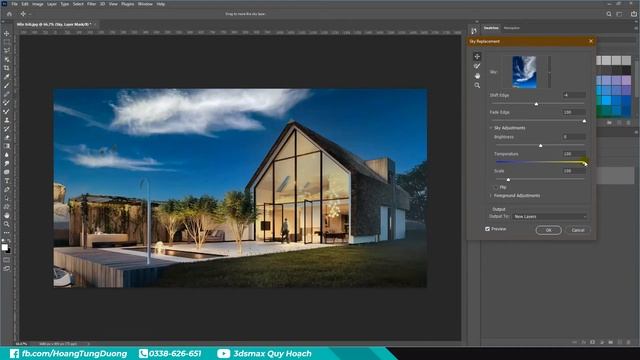Click the Temperature value field
This screenshot has width=640, height=360.
pos(574,154)
